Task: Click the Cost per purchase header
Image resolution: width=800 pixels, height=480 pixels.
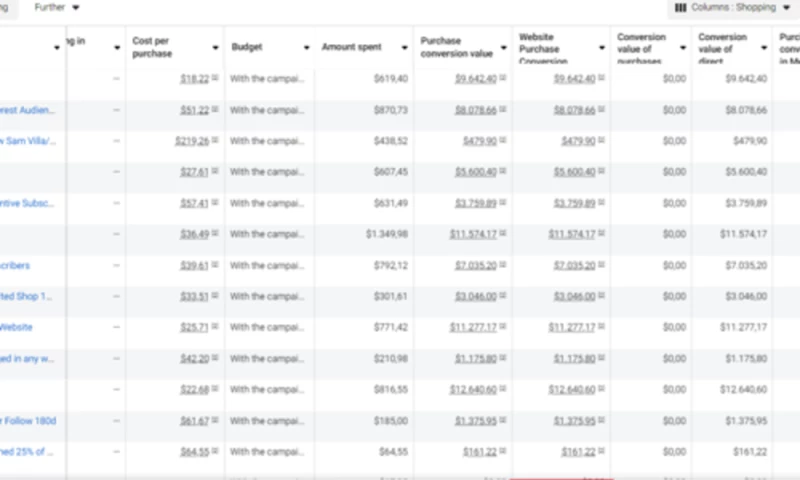Action: (x=152, y=47)
